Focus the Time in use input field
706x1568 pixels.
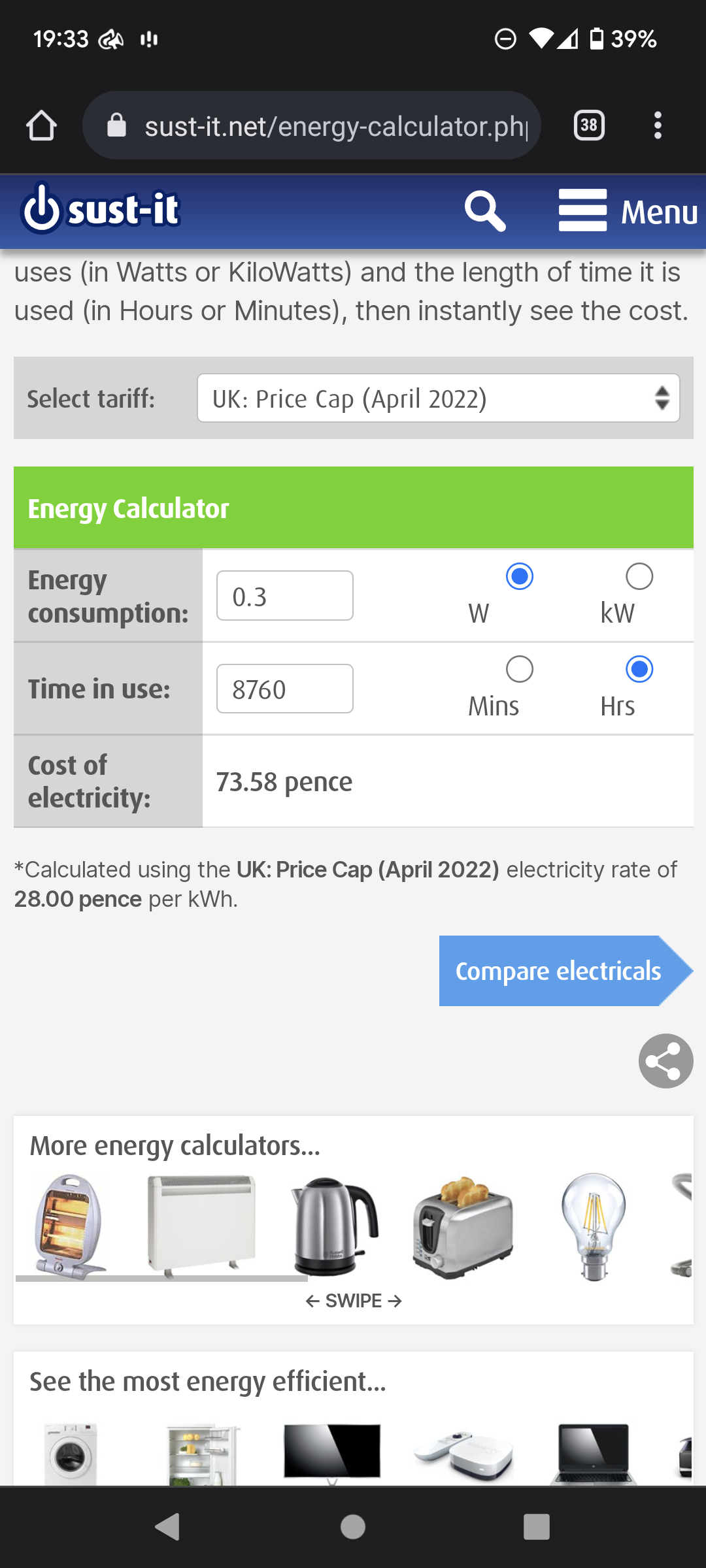[x=285, y=689]
